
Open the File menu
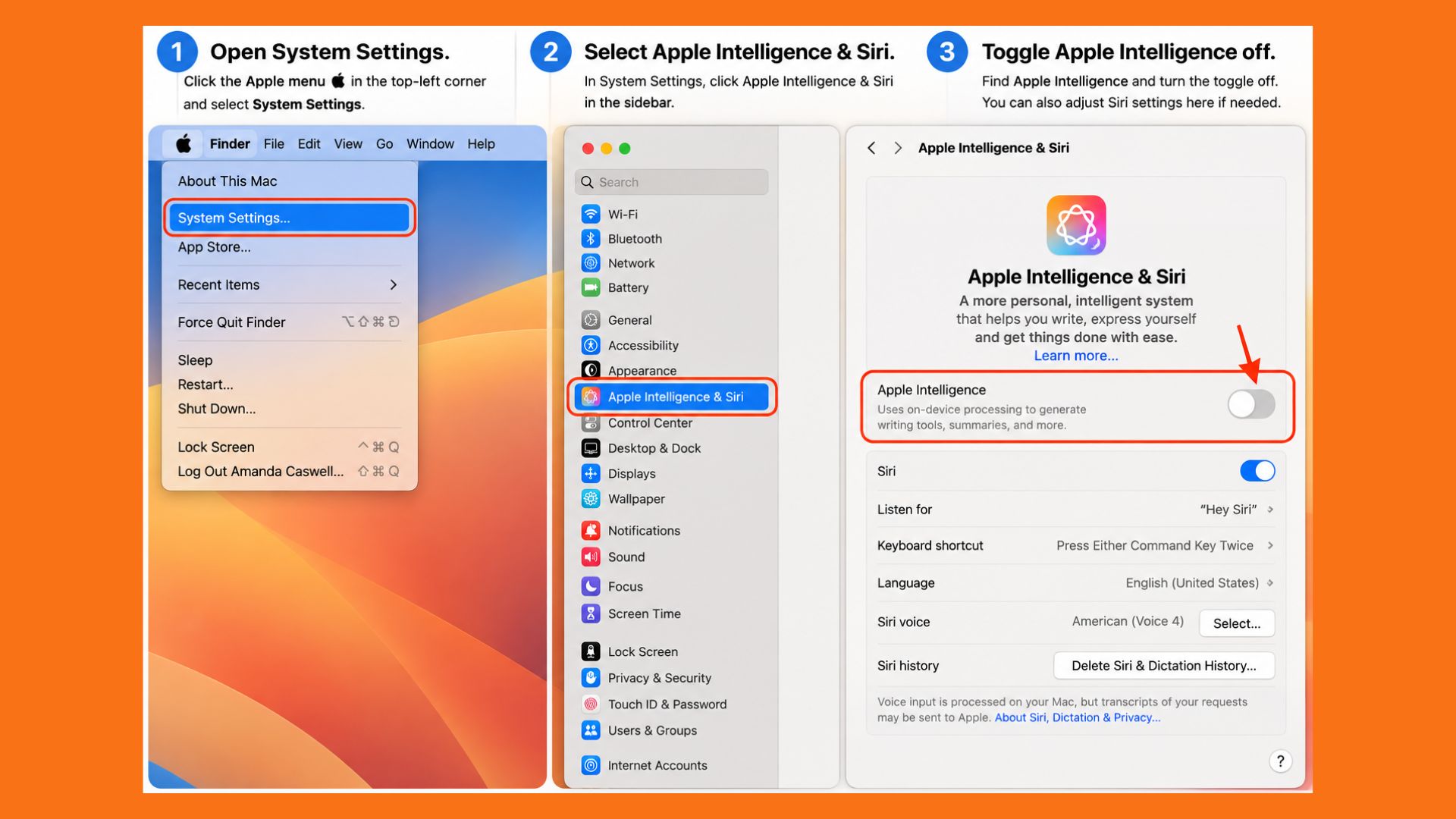pos(274,143)
